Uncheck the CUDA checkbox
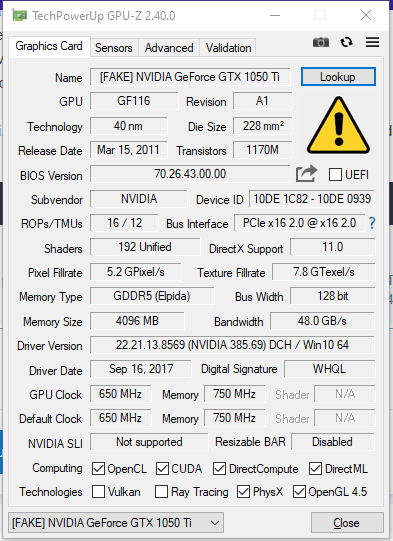393x541 pixels. [162, 469]
